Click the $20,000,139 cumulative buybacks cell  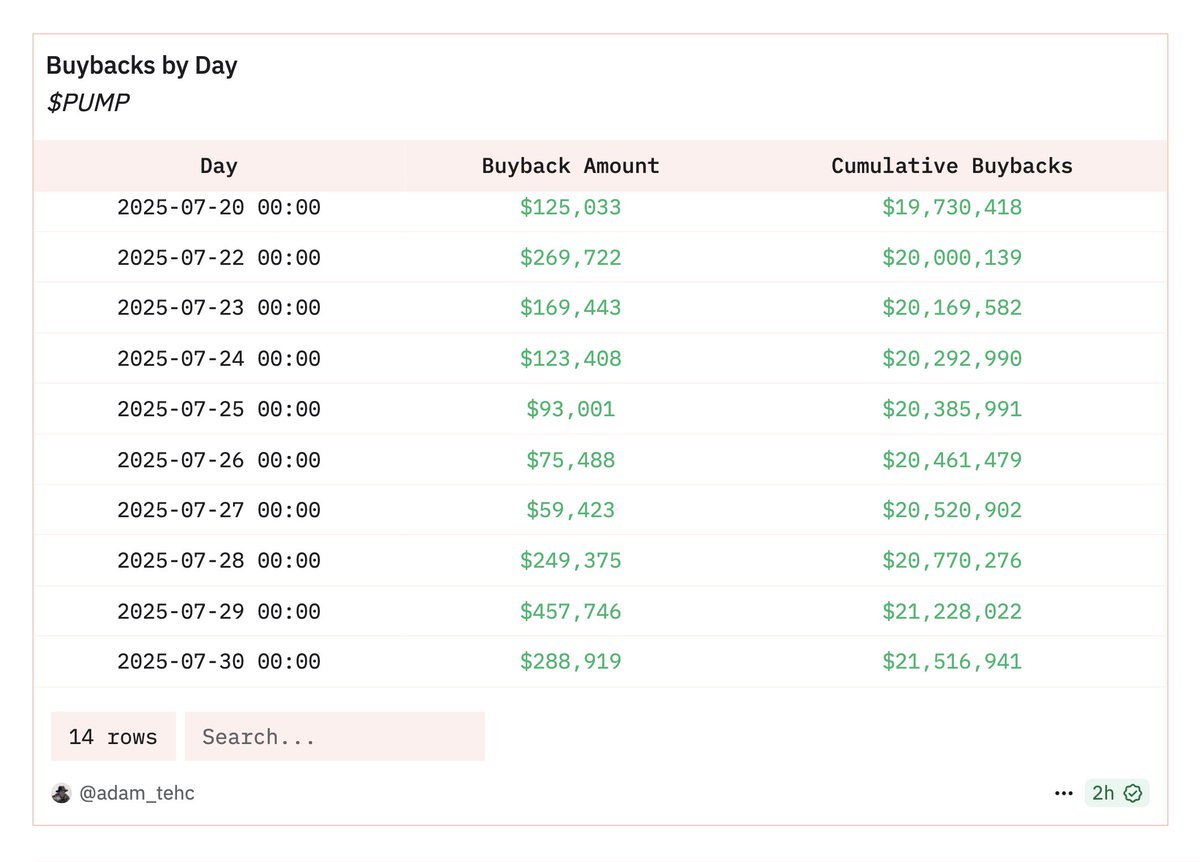(951, 258)
